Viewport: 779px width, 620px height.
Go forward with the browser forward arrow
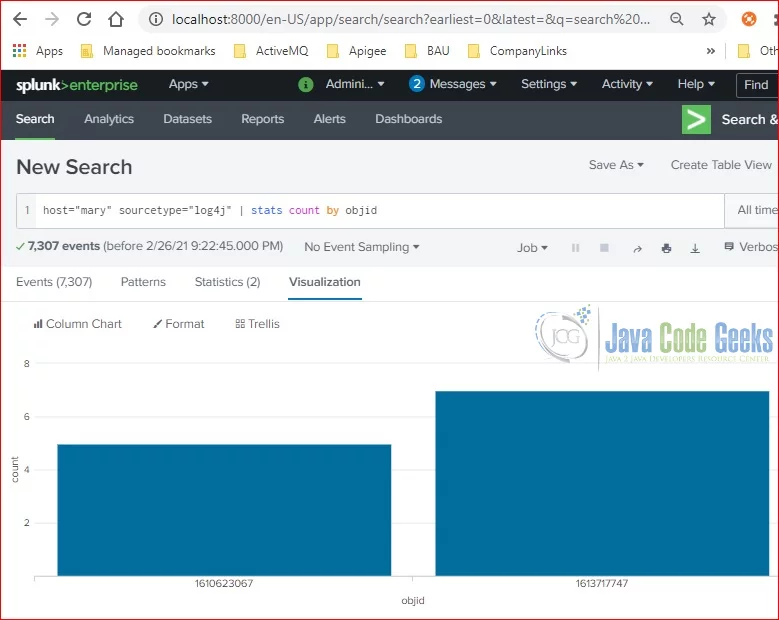pos(52,19)
